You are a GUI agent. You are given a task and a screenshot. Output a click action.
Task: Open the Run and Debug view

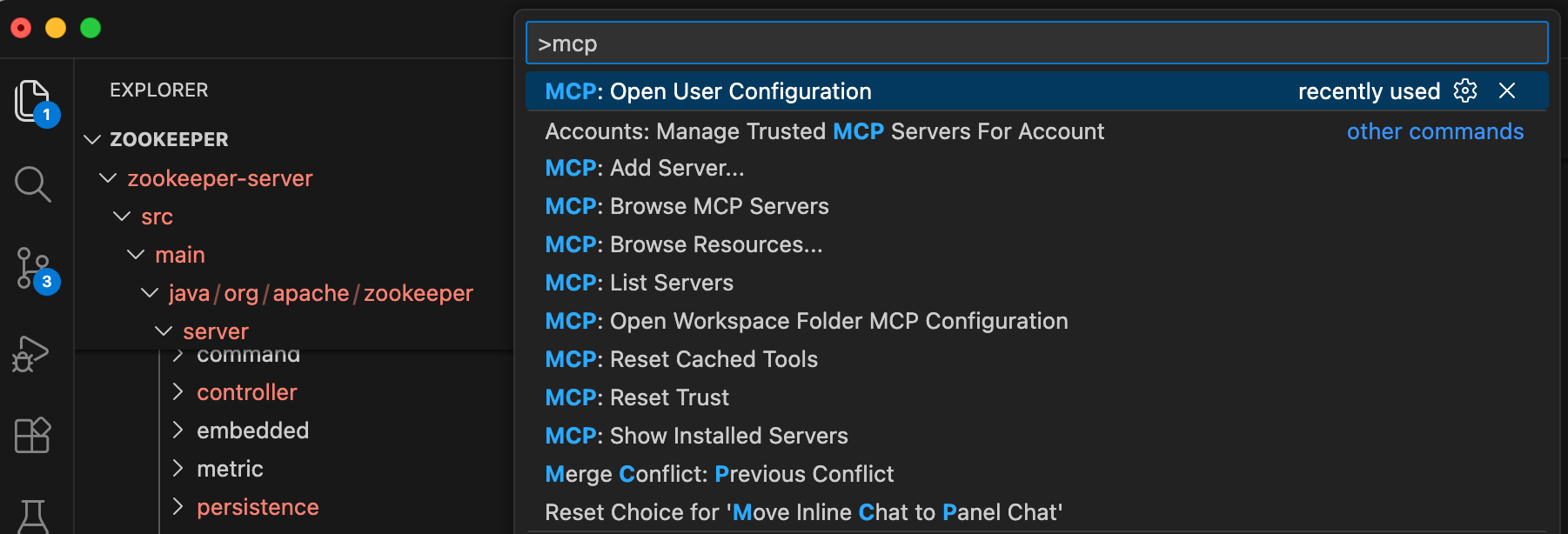click(31, 353)
